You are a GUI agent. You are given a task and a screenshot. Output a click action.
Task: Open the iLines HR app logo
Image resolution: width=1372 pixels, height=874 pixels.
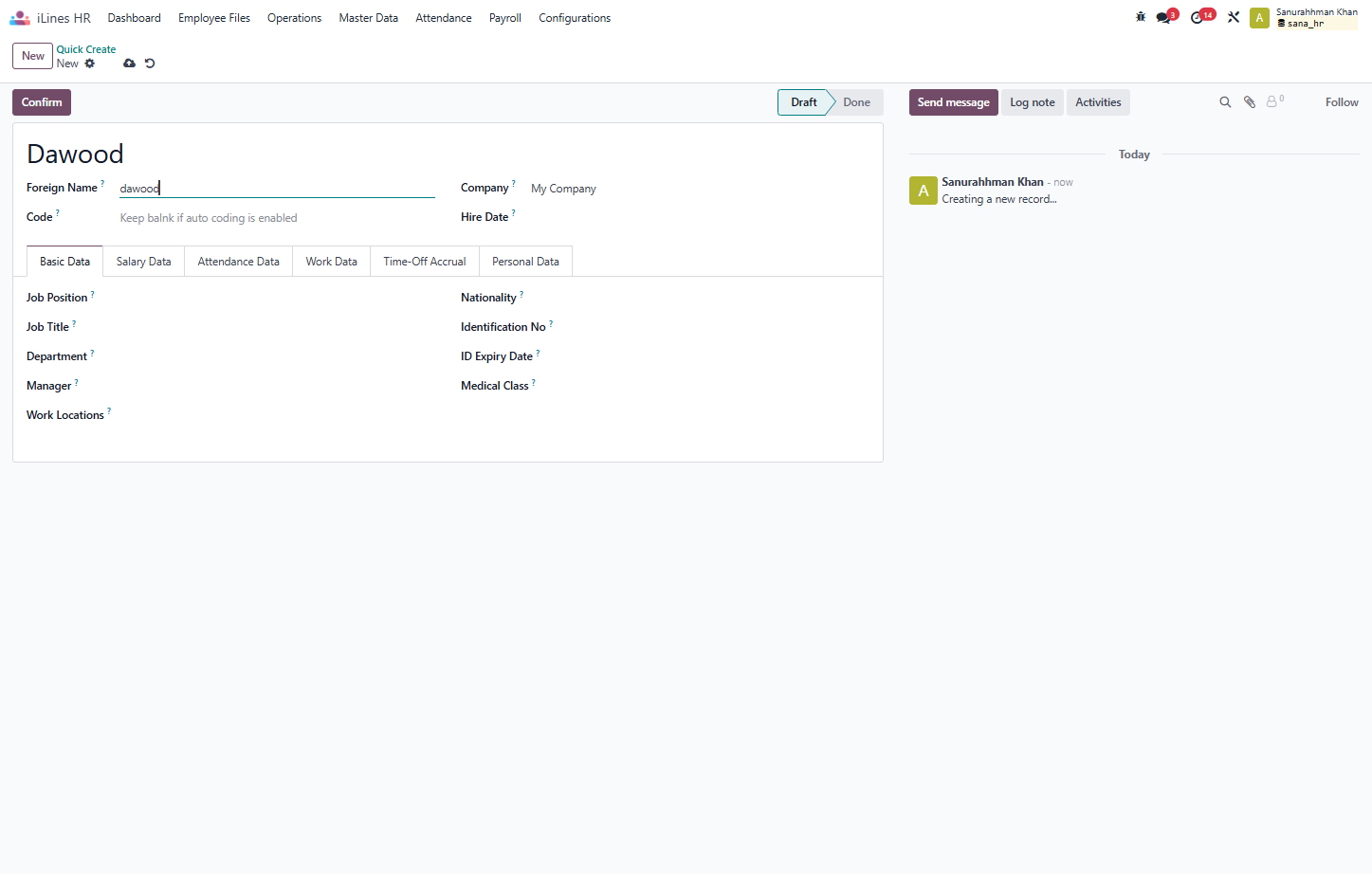point(20,18)
